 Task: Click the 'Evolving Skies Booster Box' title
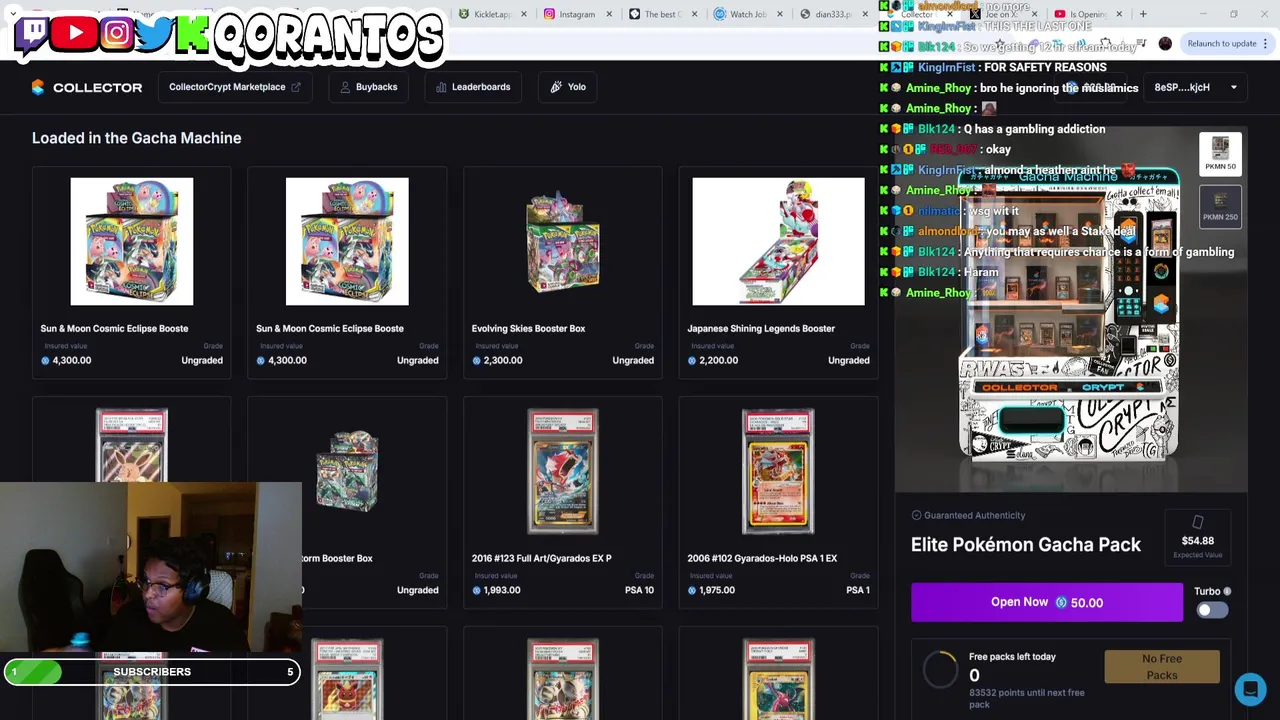pyautogui.click(x=528, y=328)
